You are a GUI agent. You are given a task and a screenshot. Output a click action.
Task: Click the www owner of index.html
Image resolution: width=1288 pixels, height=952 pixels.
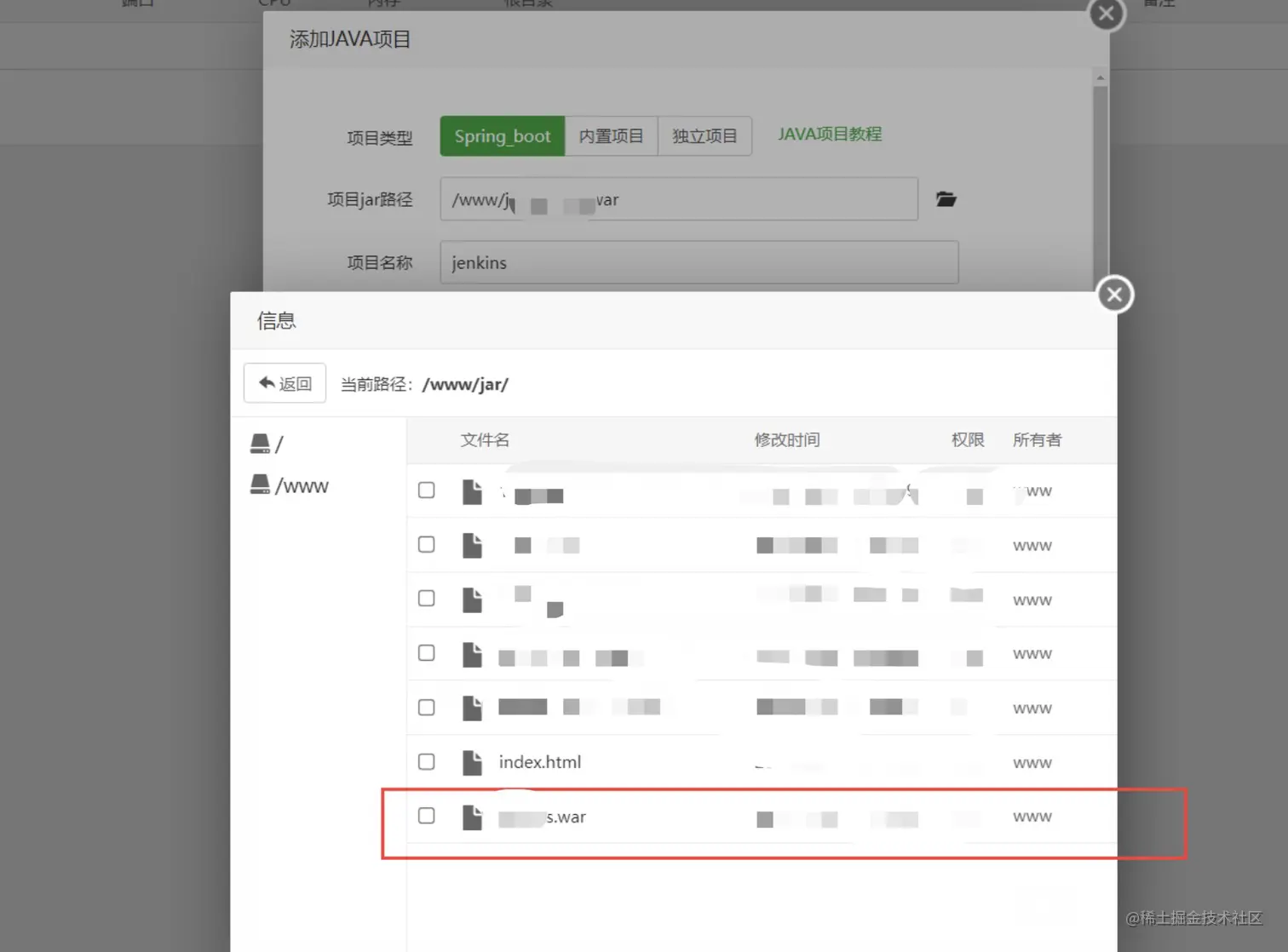coord(1032,763)
